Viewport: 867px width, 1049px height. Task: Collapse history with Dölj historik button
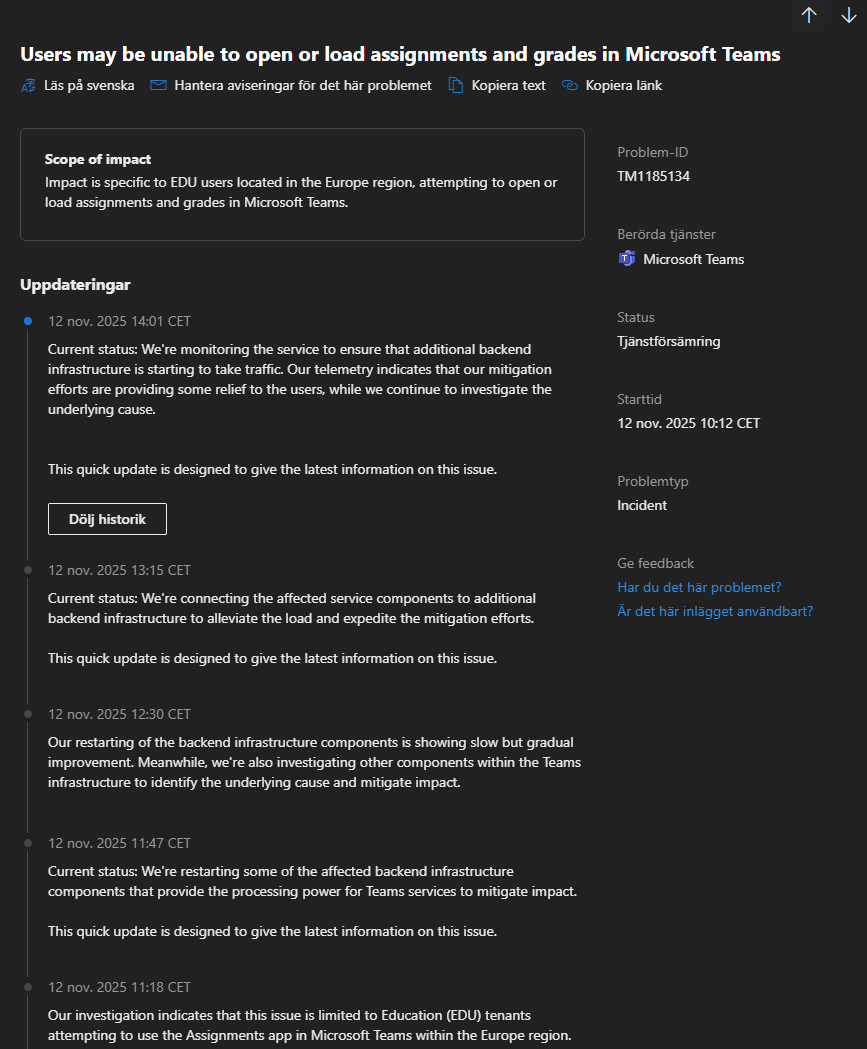click(x=107, y=519)
